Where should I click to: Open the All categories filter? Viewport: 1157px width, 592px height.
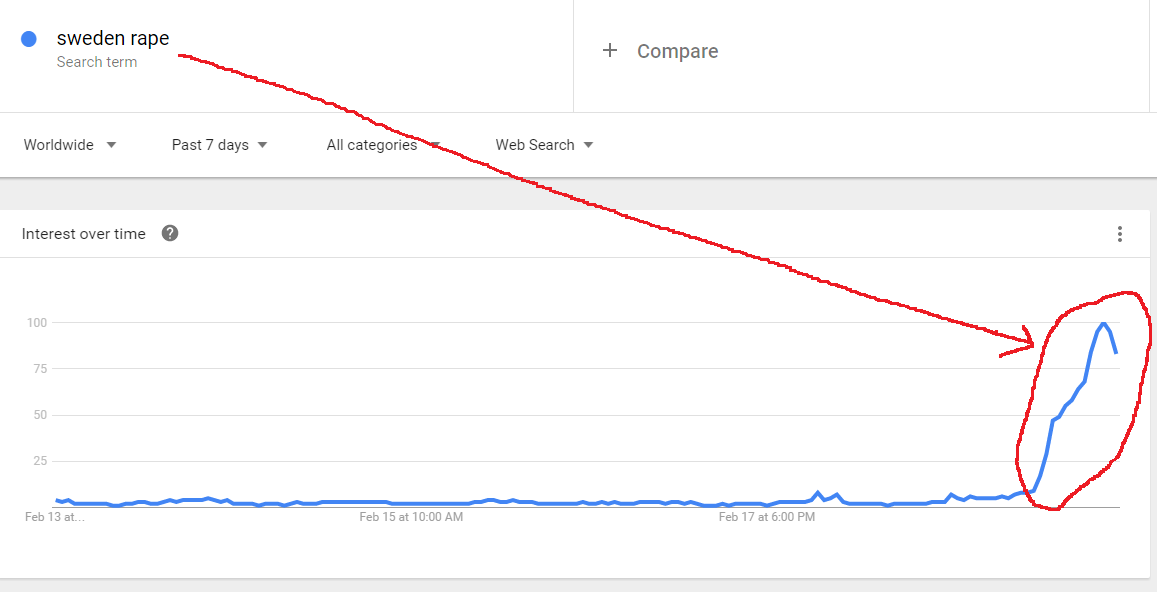pos(382,145)
